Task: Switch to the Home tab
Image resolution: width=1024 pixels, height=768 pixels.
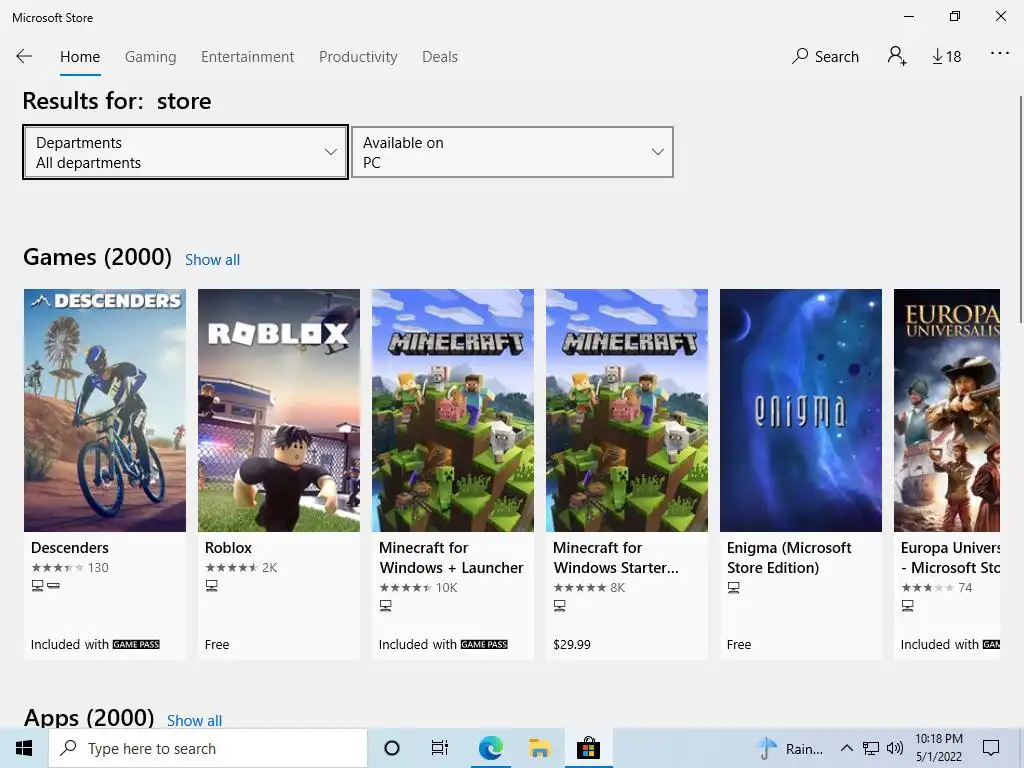Action: 80,57
